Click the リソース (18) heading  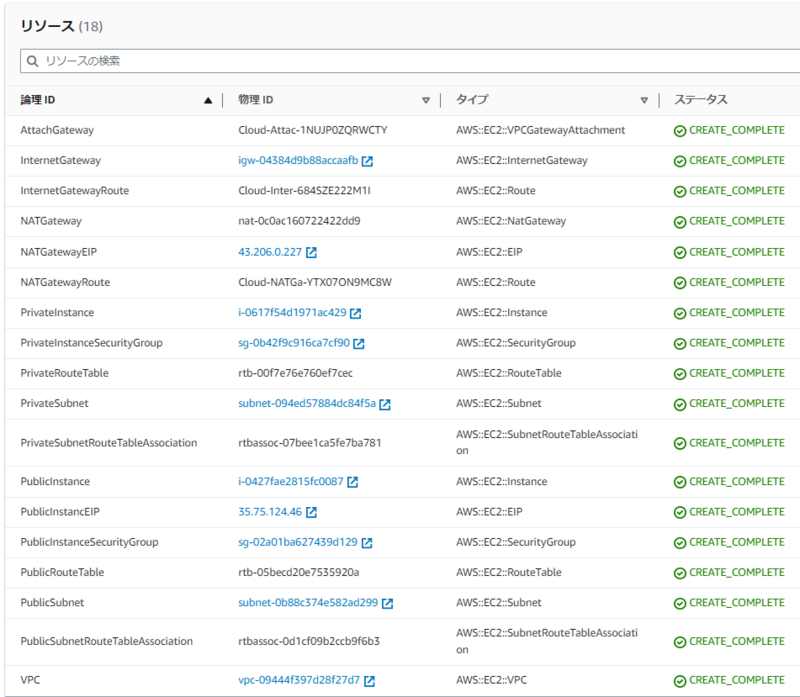(62, 26)
